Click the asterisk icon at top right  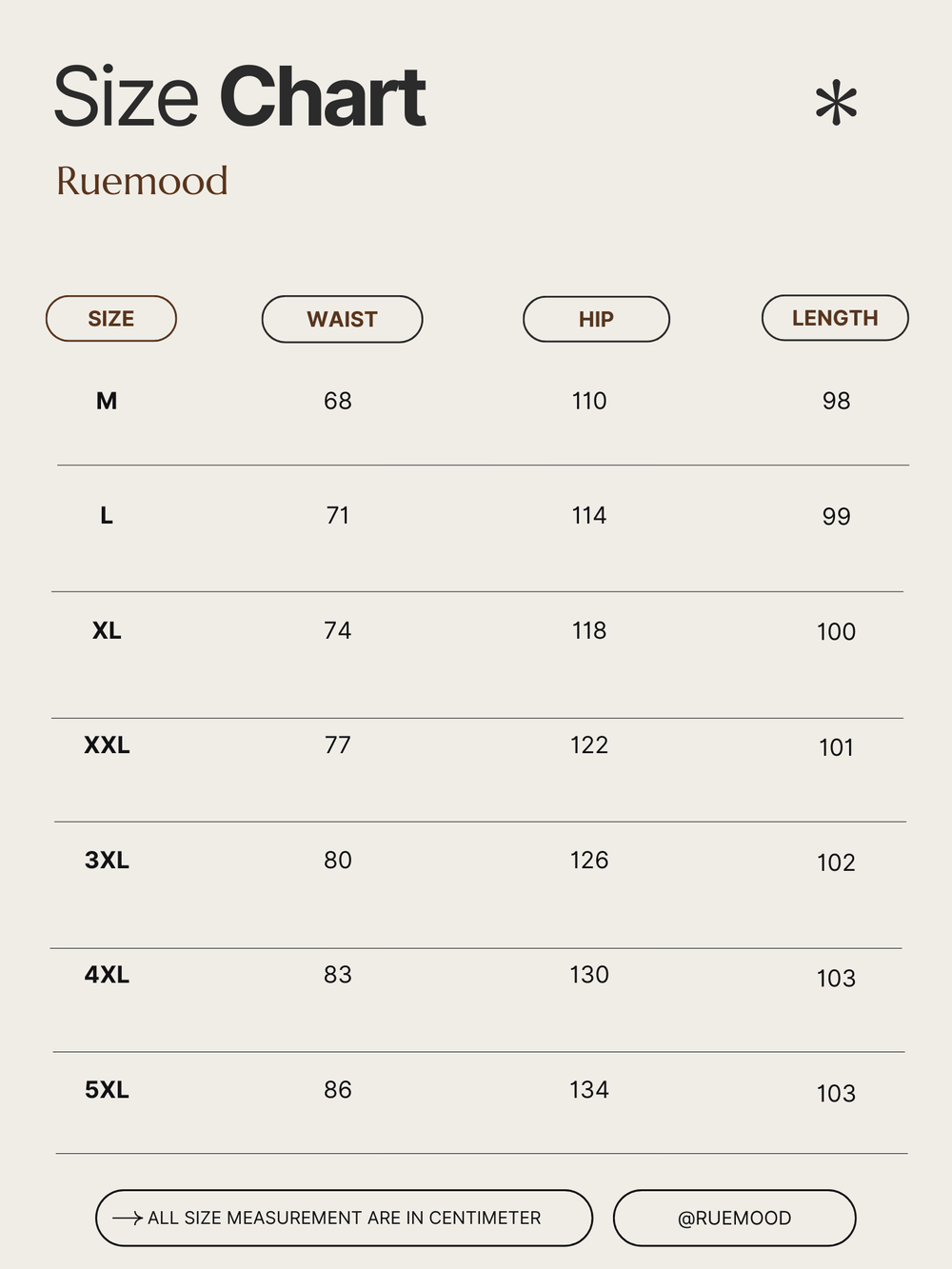836,103
